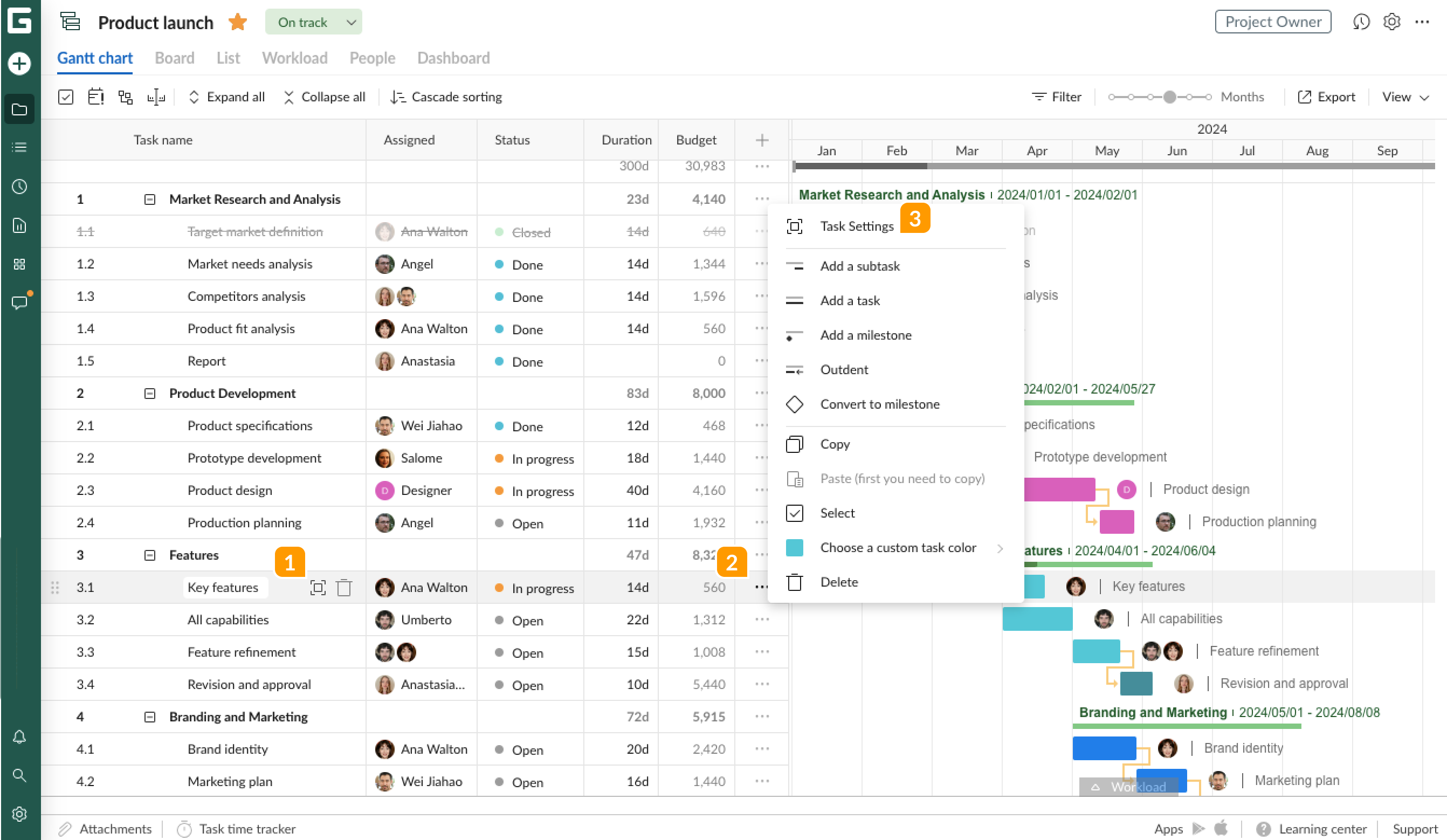Open the projects folder icon in sidebar
This screenshot has width=1447, height=840.
[x=19, y=108]
